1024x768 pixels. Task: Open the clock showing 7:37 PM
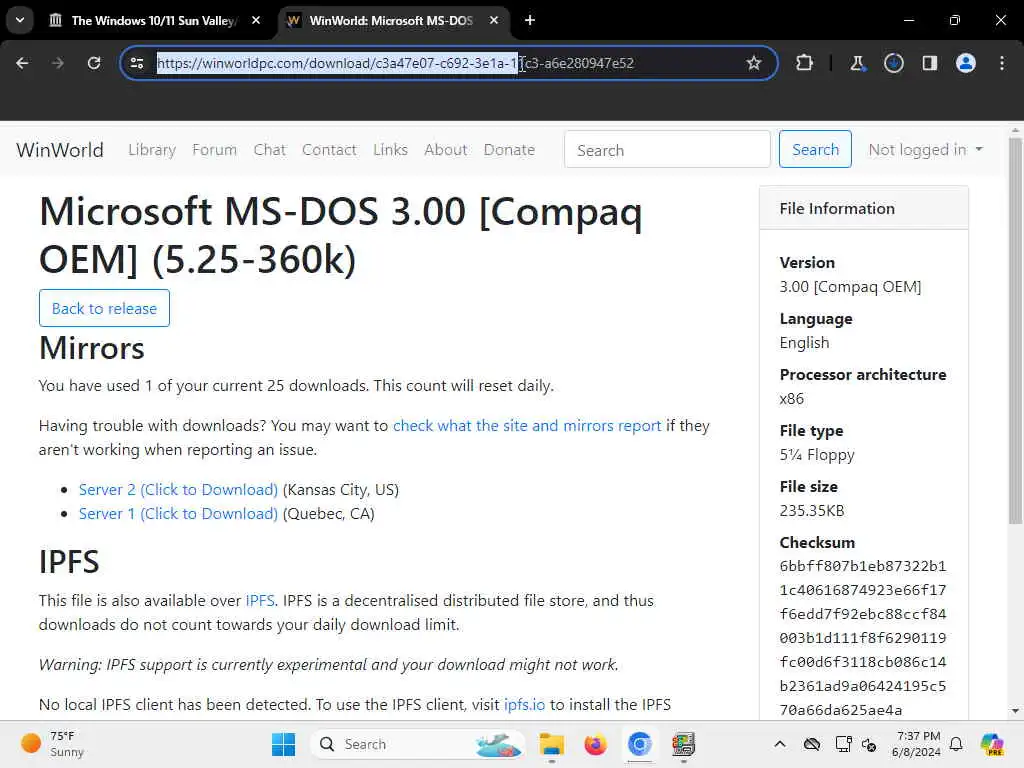click(x=918, y=744)
